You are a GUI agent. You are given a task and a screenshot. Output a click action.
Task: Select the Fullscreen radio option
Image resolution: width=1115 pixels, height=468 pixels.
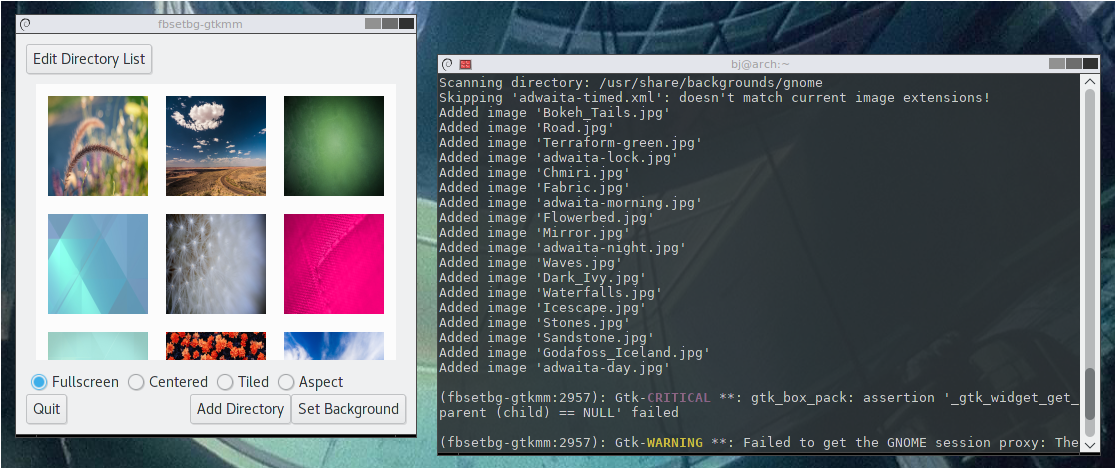tap(39, 382)
